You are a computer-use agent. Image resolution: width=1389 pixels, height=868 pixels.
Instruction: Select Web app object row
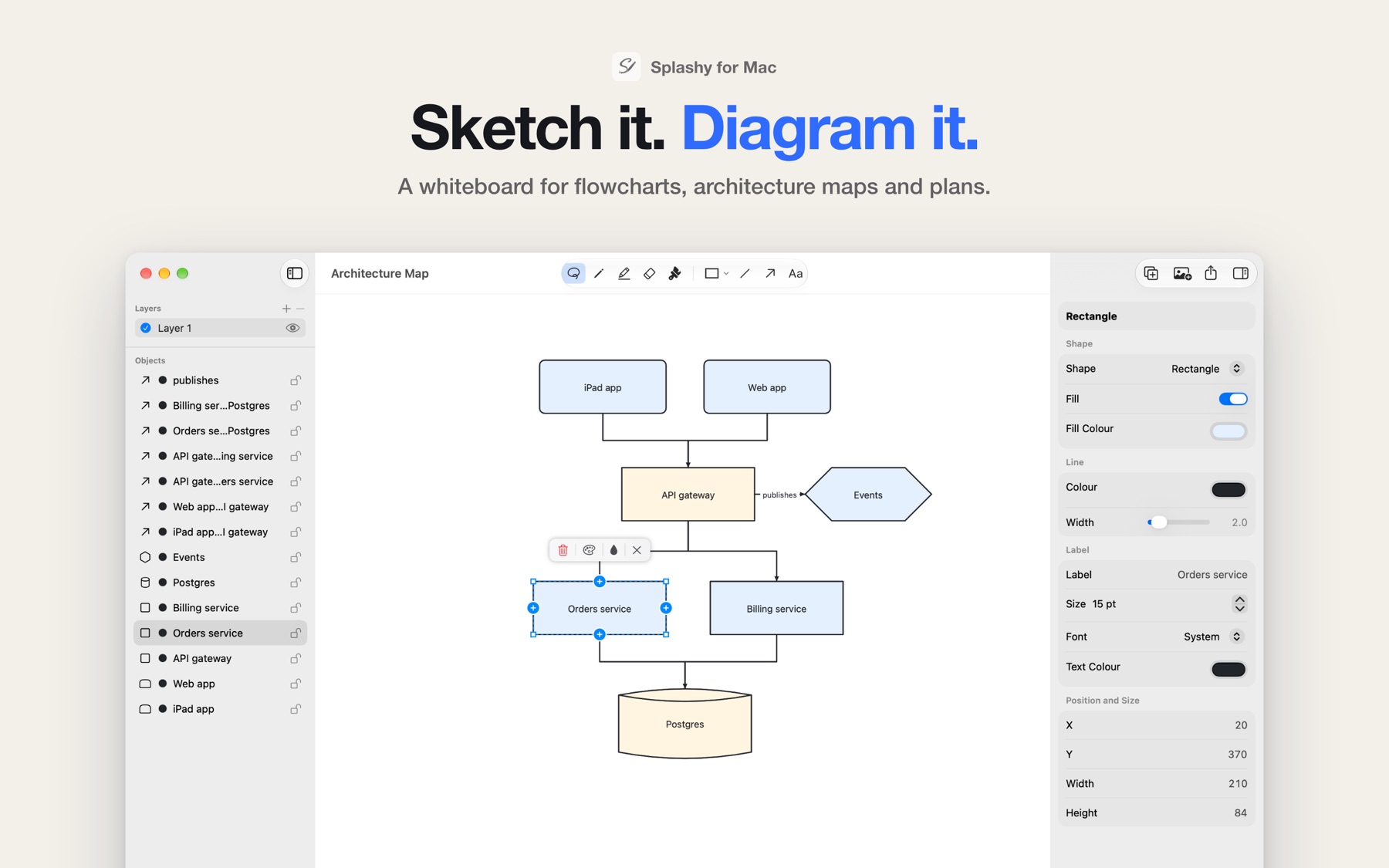(220, 684)
